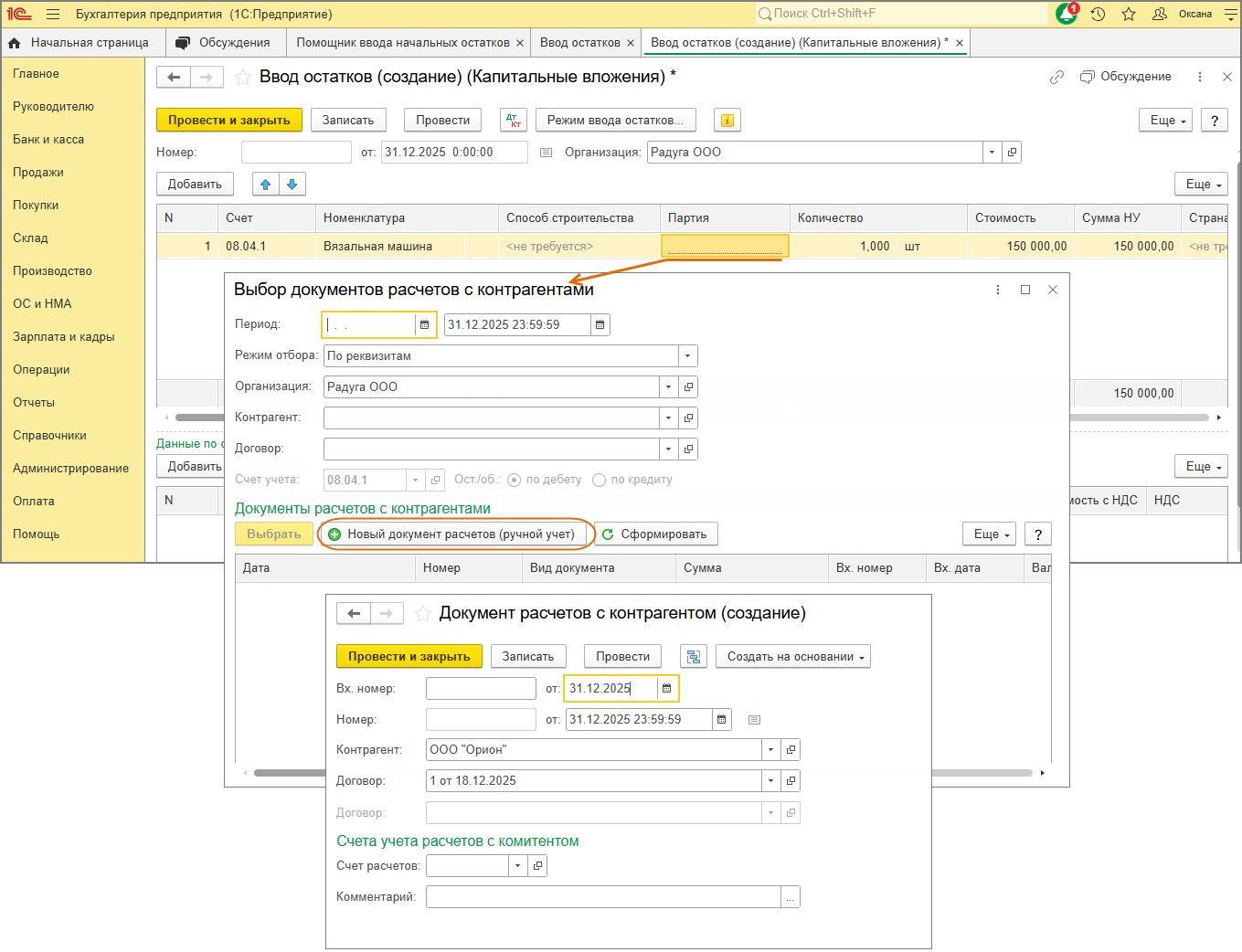Open the history clock icon
This screenshot has height=952, width=1242.
click(x=1099, y=14)
